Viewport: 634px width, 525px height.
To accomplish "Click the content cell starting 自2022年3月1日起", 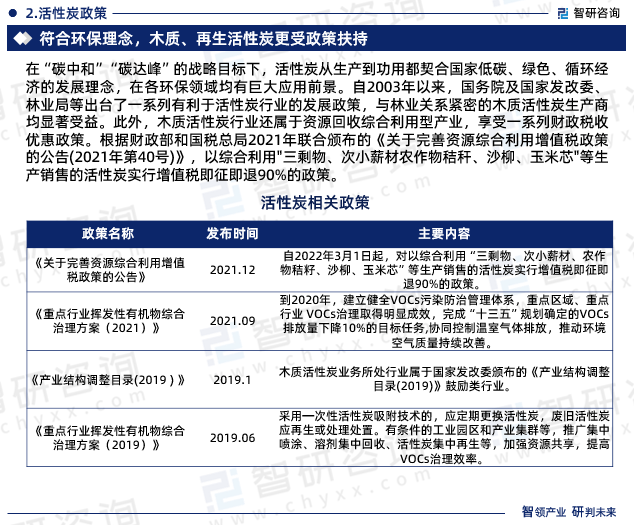I will tap(444, 270).
